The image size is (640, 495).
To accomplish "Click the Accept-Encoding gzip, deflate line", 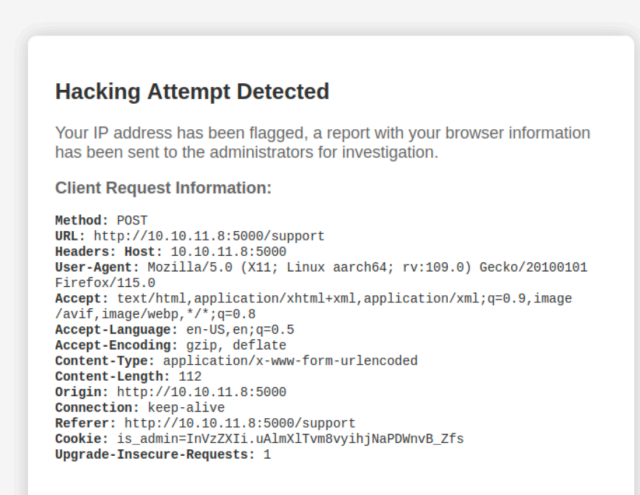I will tap(171, 345).
